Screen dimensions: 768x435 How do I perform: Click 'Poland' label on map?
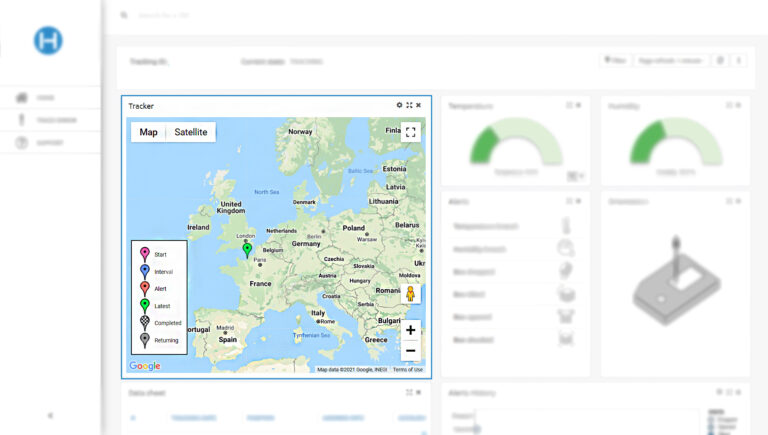pos(354,228)
